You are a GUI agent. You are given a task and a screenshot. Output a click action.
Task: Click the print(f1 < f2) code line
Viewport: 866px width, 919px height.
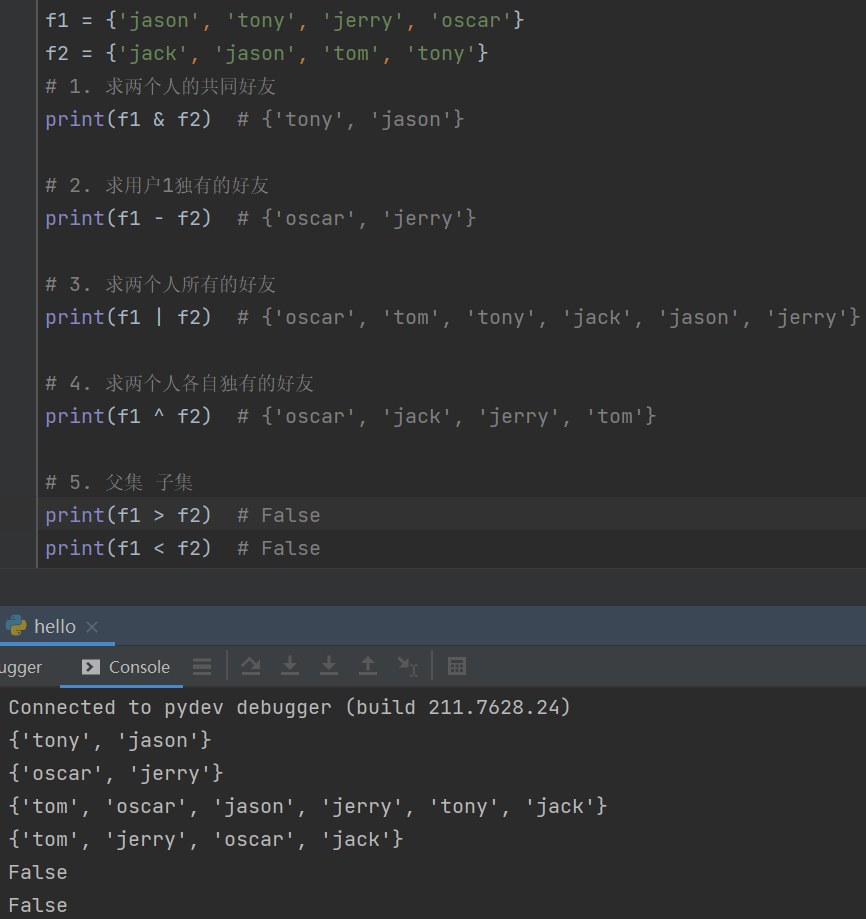[183, 549]
